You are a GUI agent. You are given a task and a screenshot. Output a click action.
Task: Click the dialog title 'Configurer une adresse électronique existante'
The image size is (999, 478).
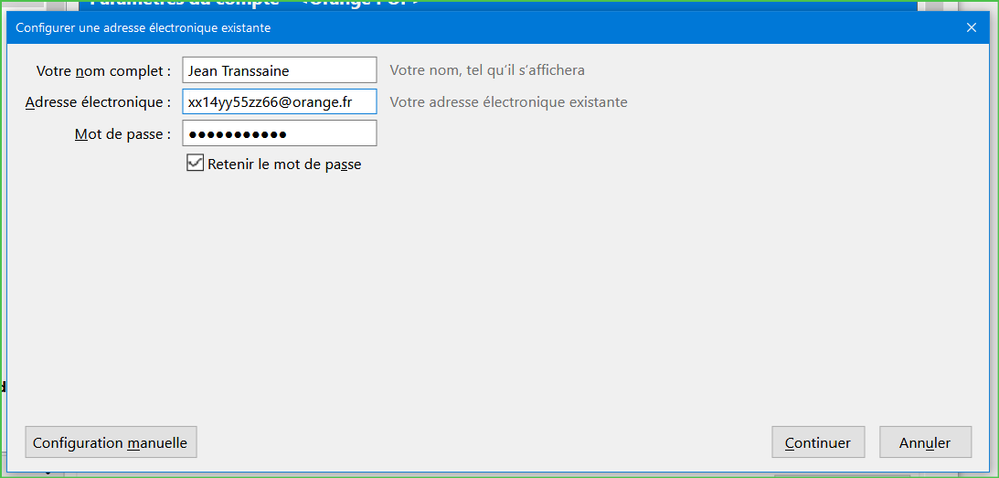[143, 28]
